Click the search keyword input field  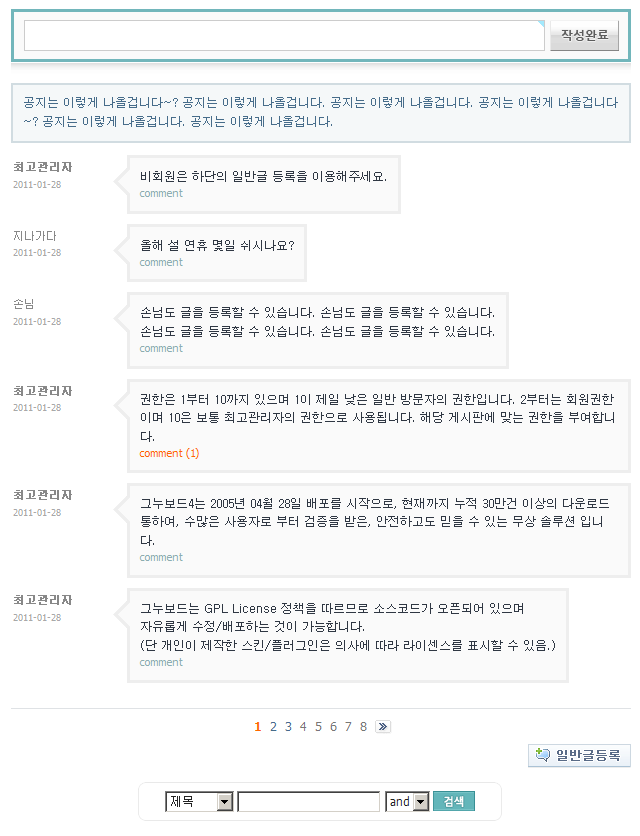(309, 802)
